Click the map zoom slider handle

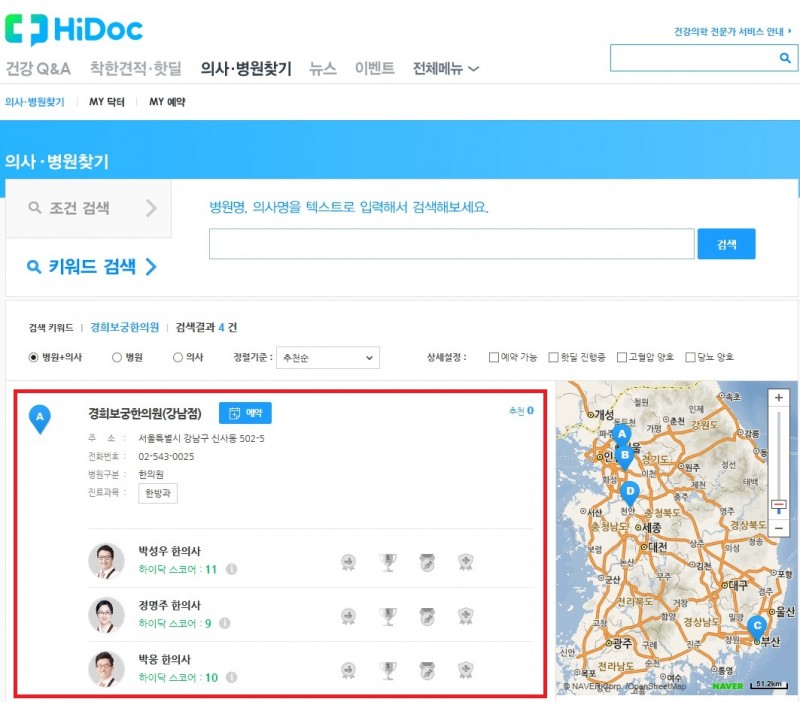(779, 506)
